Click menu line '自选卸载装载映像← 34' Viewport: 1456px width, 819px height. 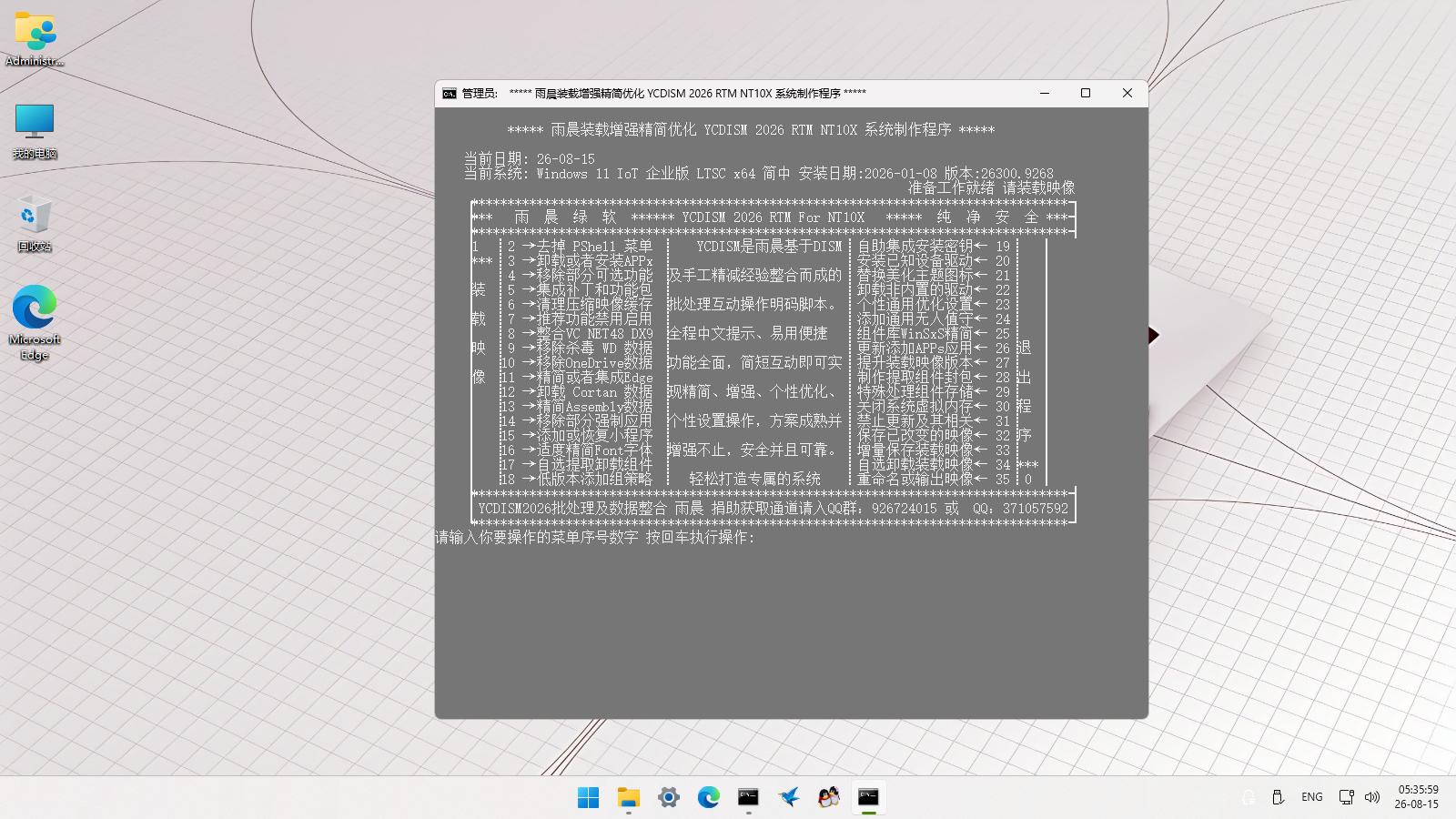(x=934, y=465)
